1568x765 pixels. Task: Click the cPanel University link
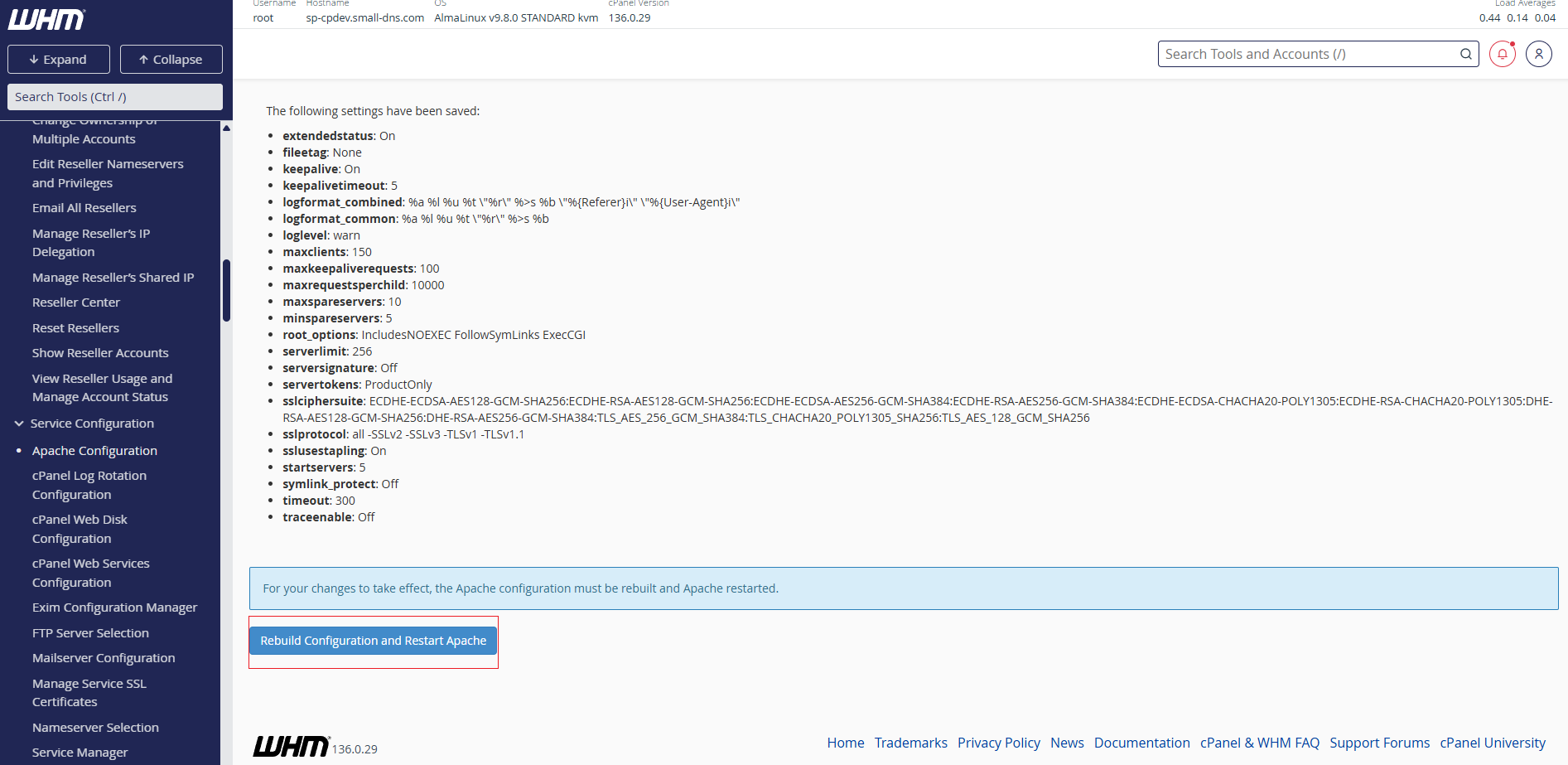(1493, 743)
